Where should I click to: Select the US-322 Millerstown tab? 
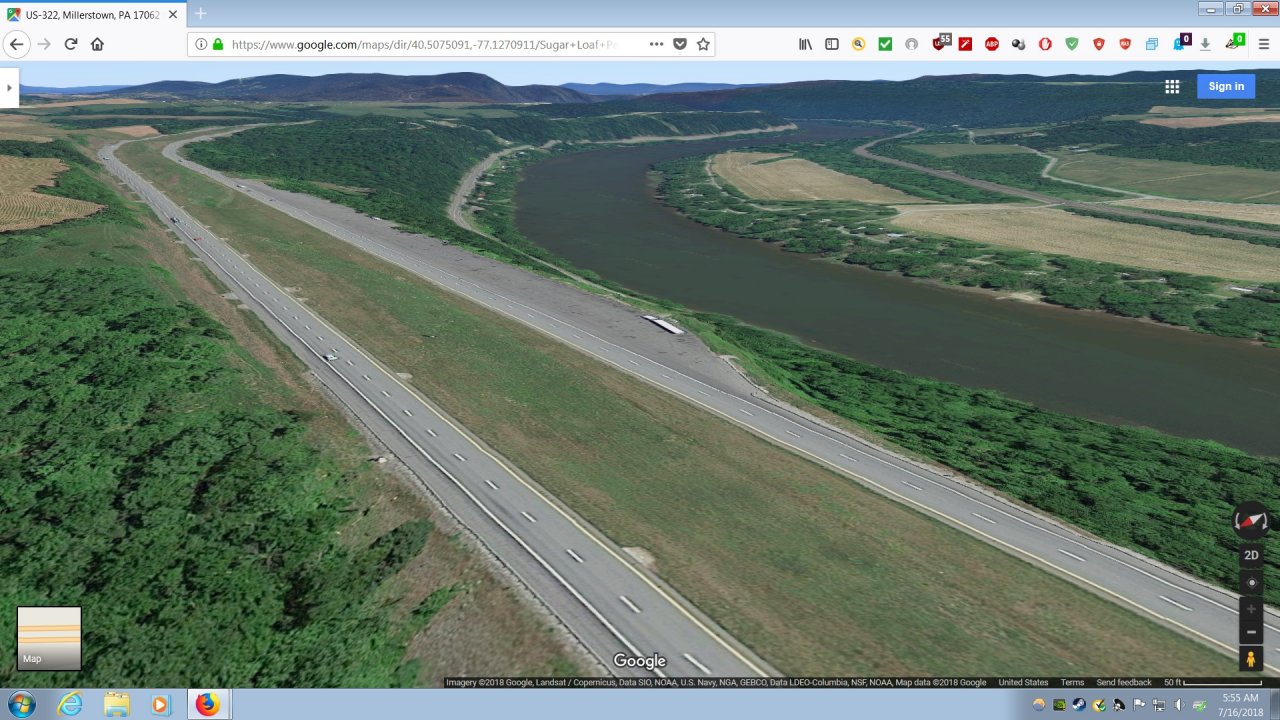[x=90, y=14]
